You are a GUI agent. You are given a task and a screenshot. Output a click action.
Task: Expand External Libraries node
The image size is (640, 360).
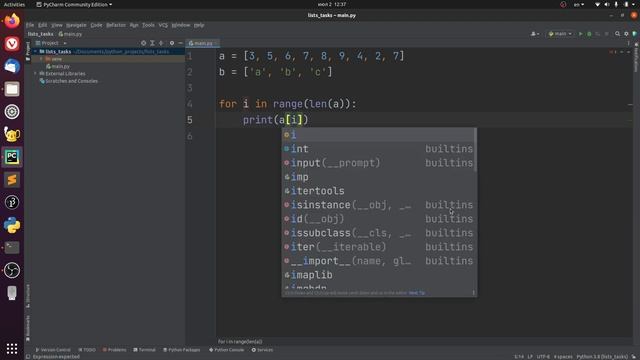click(36, 74)
